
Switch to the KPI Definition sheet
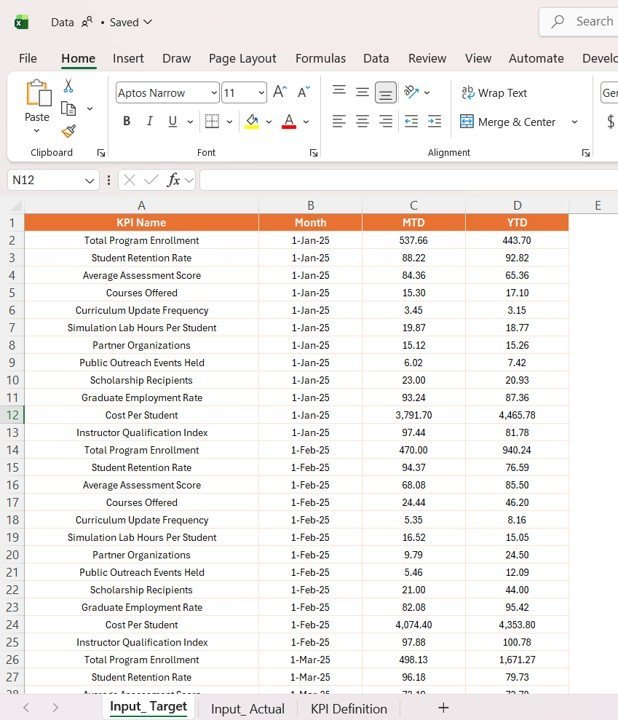(348, 708)
